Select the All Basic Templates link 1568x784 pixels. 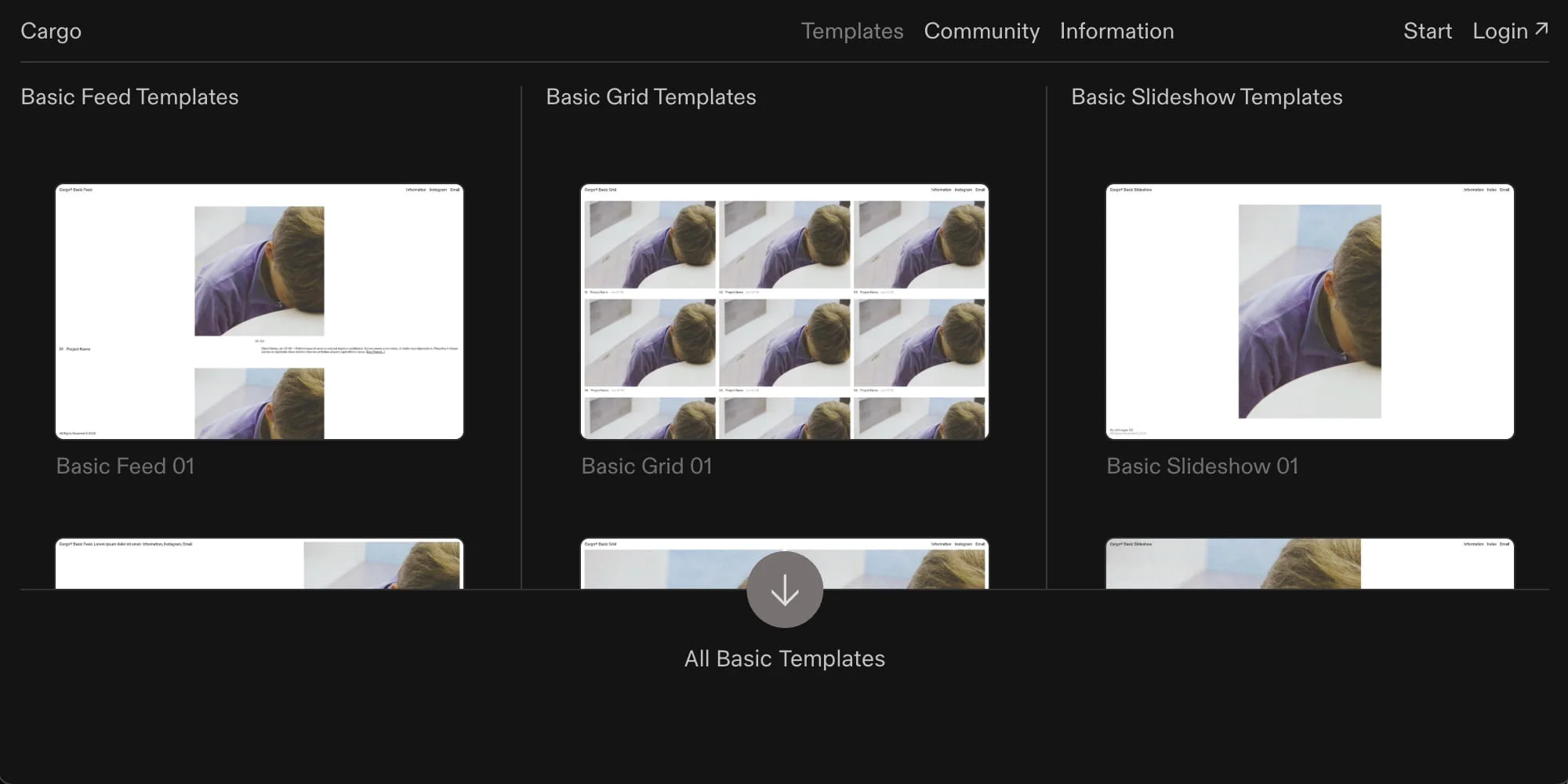click(x=785, y=659)
